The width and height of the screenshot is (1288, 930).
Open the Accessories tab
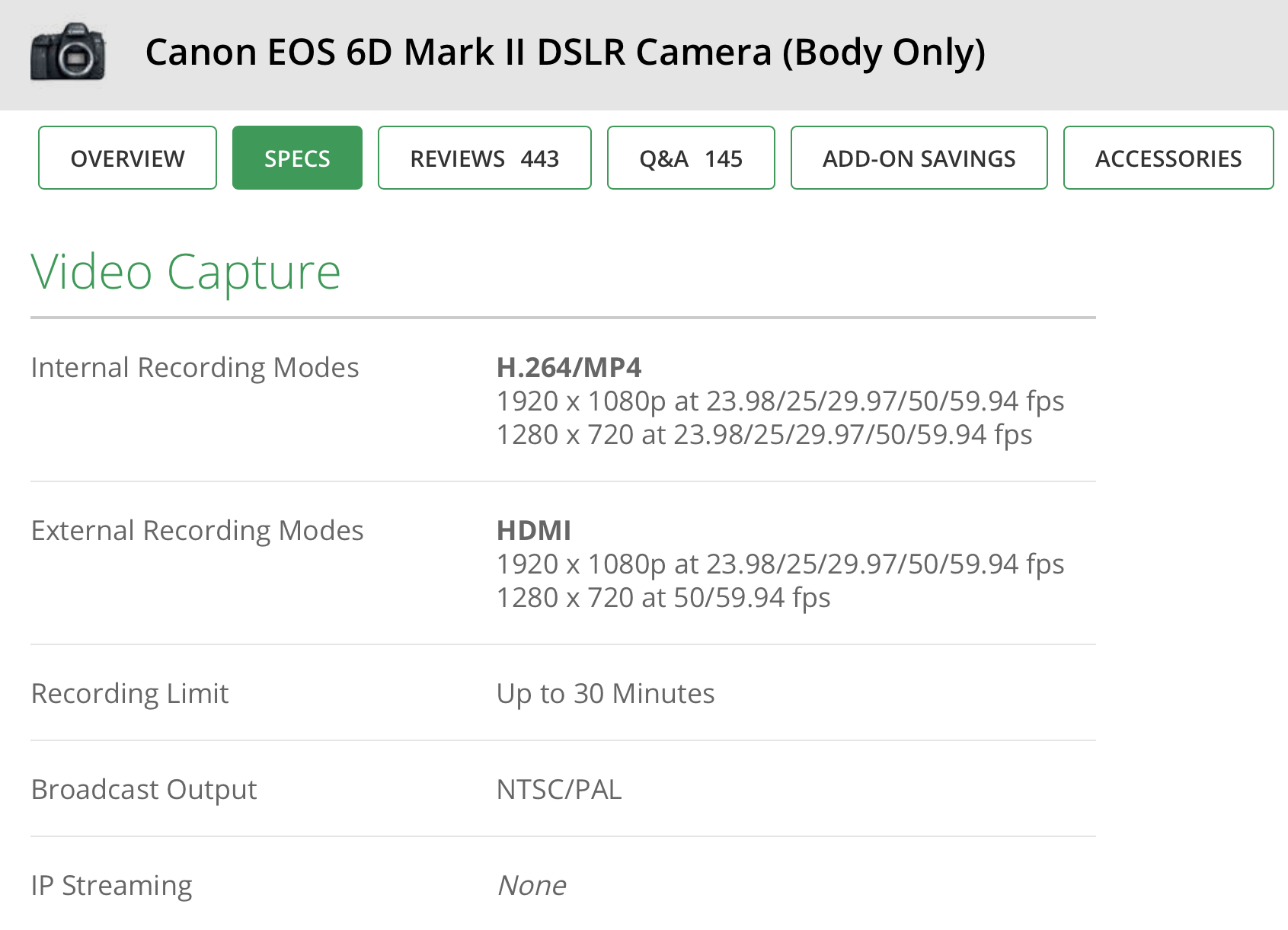point(1168,158)
